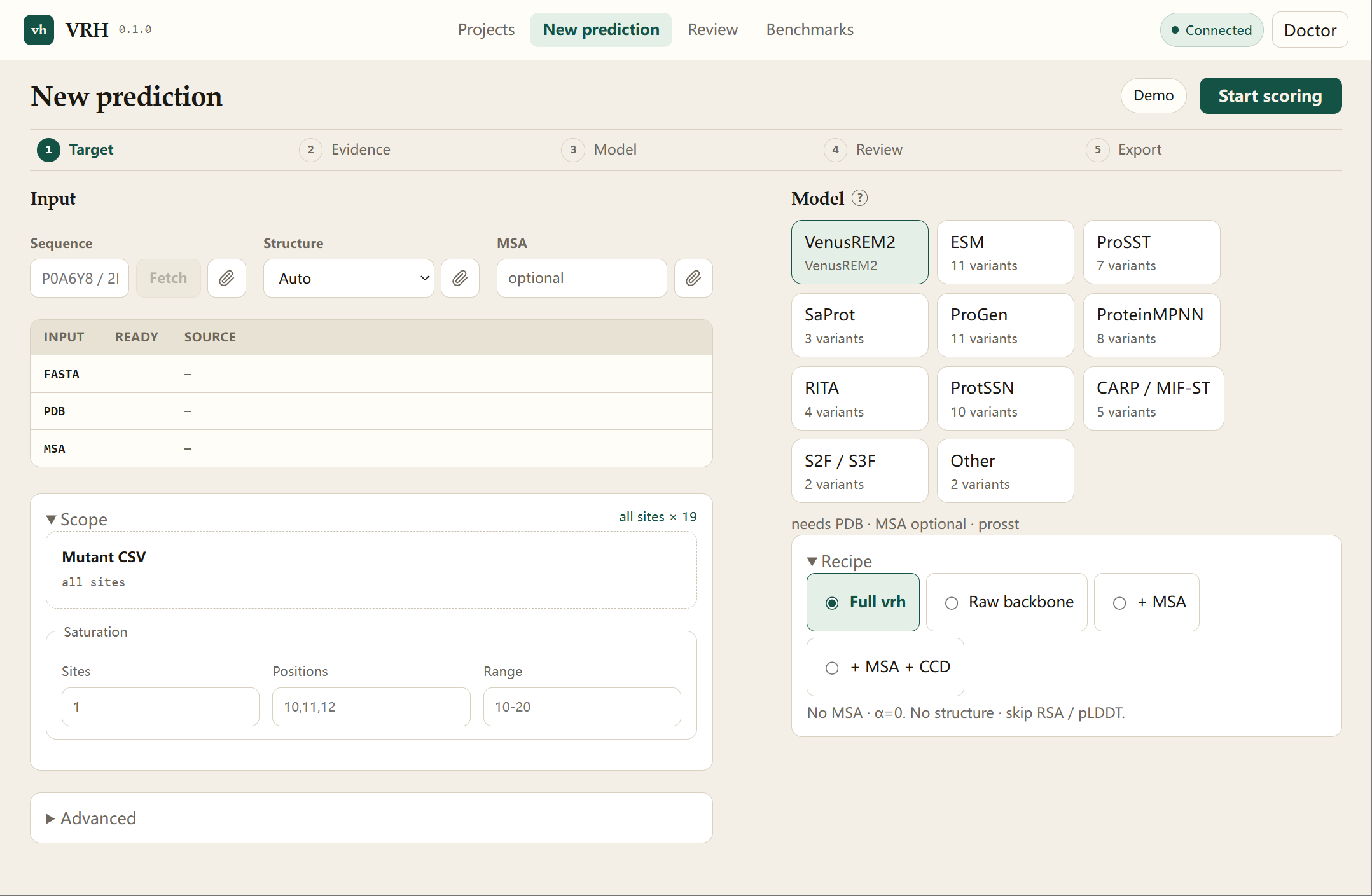Go to step 5 Export
The width and height of the screenshot is (1372, 896).
pos(1124,150)
